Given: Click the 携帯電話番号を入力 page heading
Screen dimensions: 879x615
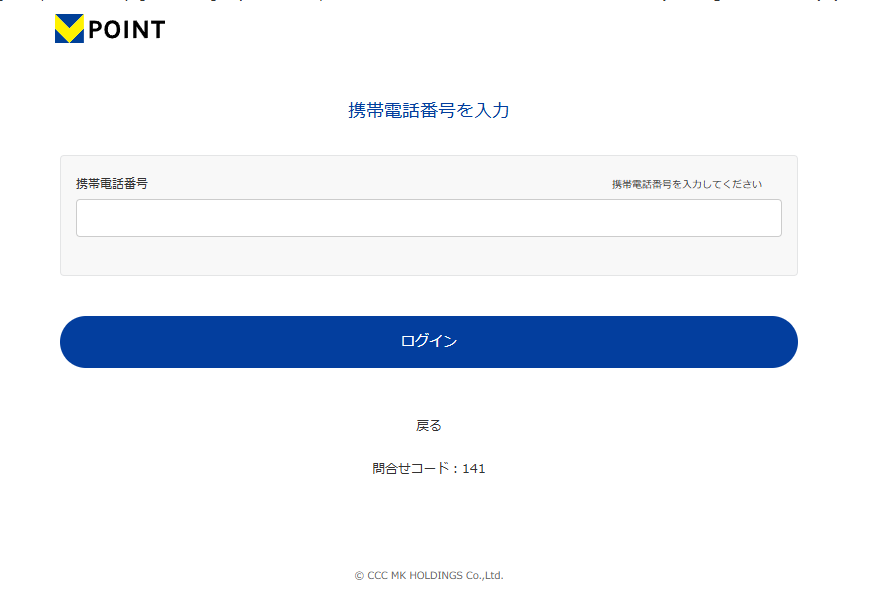Looking at the screenshot, I should click(x=428, y=111).
